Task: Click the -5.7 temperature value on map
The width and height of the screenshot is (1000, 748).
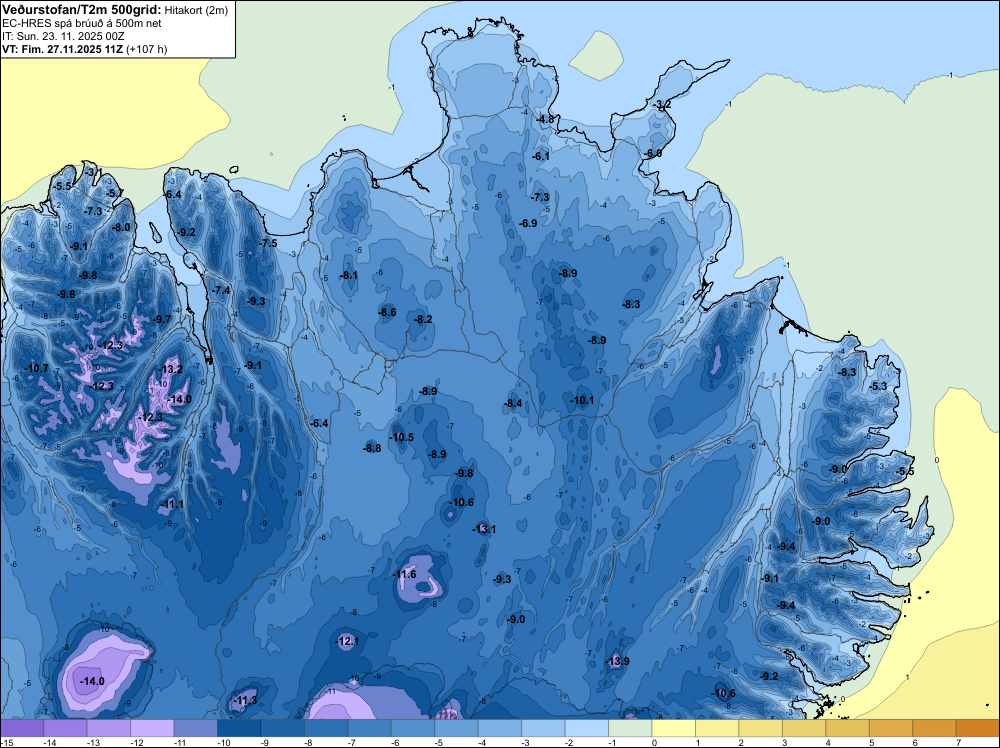Action: (114, 193)
